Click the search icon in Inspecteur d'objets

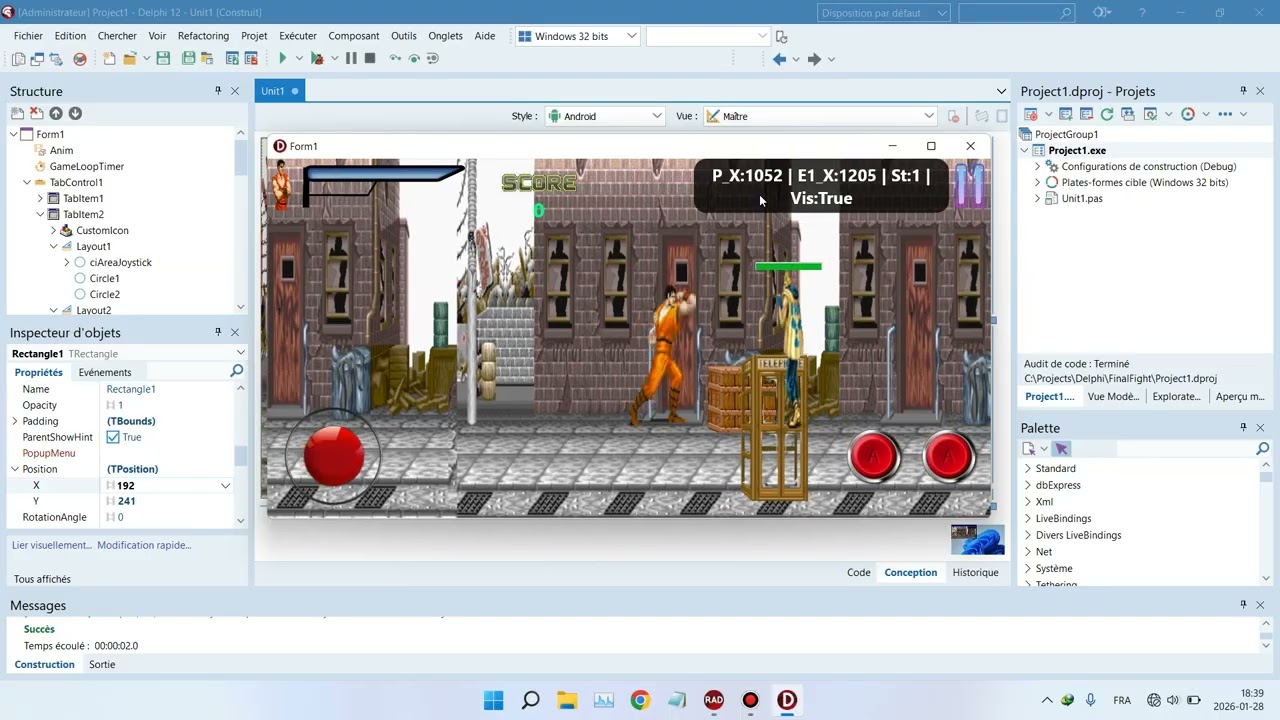237,371
